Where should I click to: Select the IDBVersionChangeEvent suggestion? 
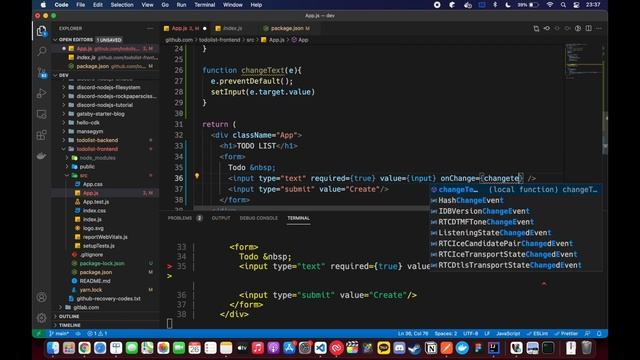[x=516, y=211]
